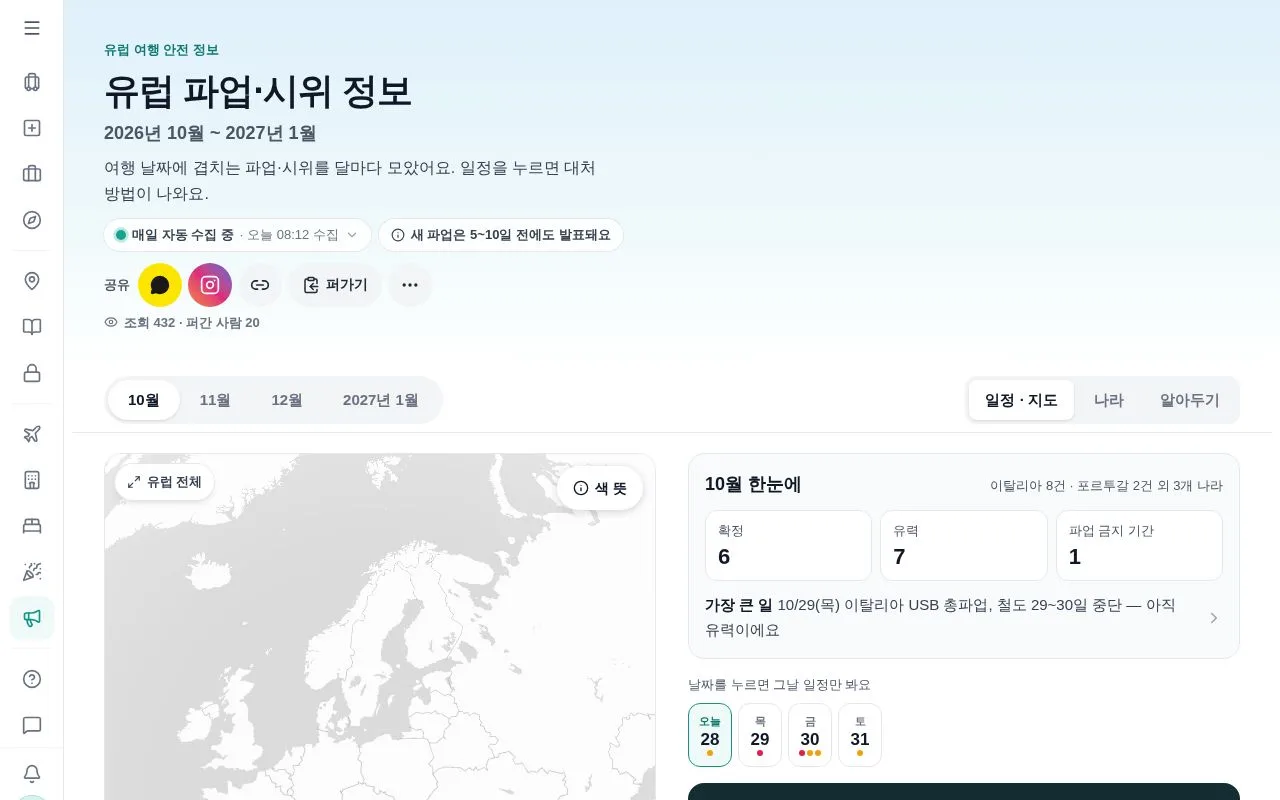Share via KakaoTalk yellow icon

pos(160,285)
